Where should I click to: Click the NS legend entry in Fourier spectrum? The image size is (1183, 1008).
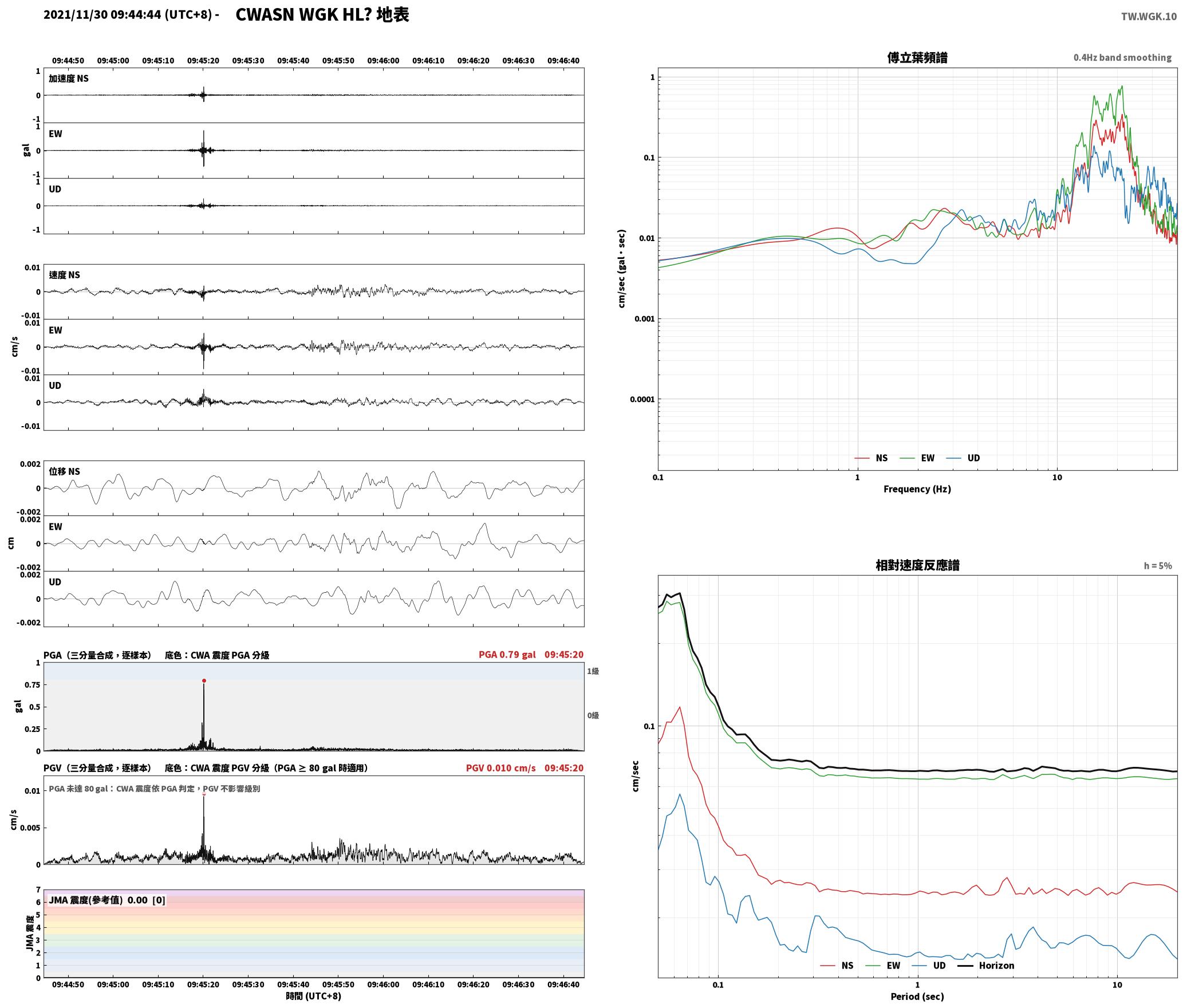[871, 458]
